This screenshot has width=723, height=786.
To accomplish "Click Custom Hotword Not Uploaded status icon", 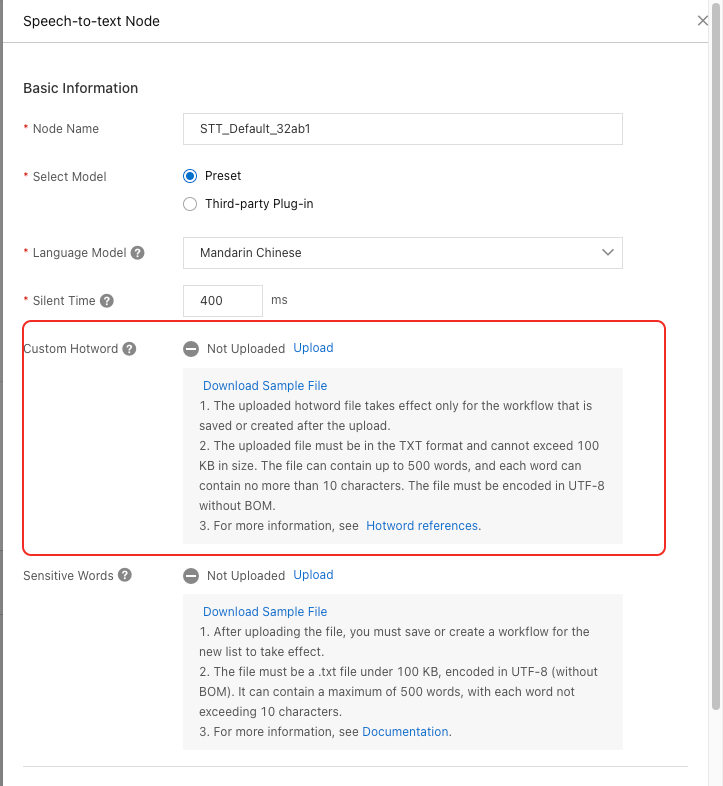I will click(x=191, y=349).
